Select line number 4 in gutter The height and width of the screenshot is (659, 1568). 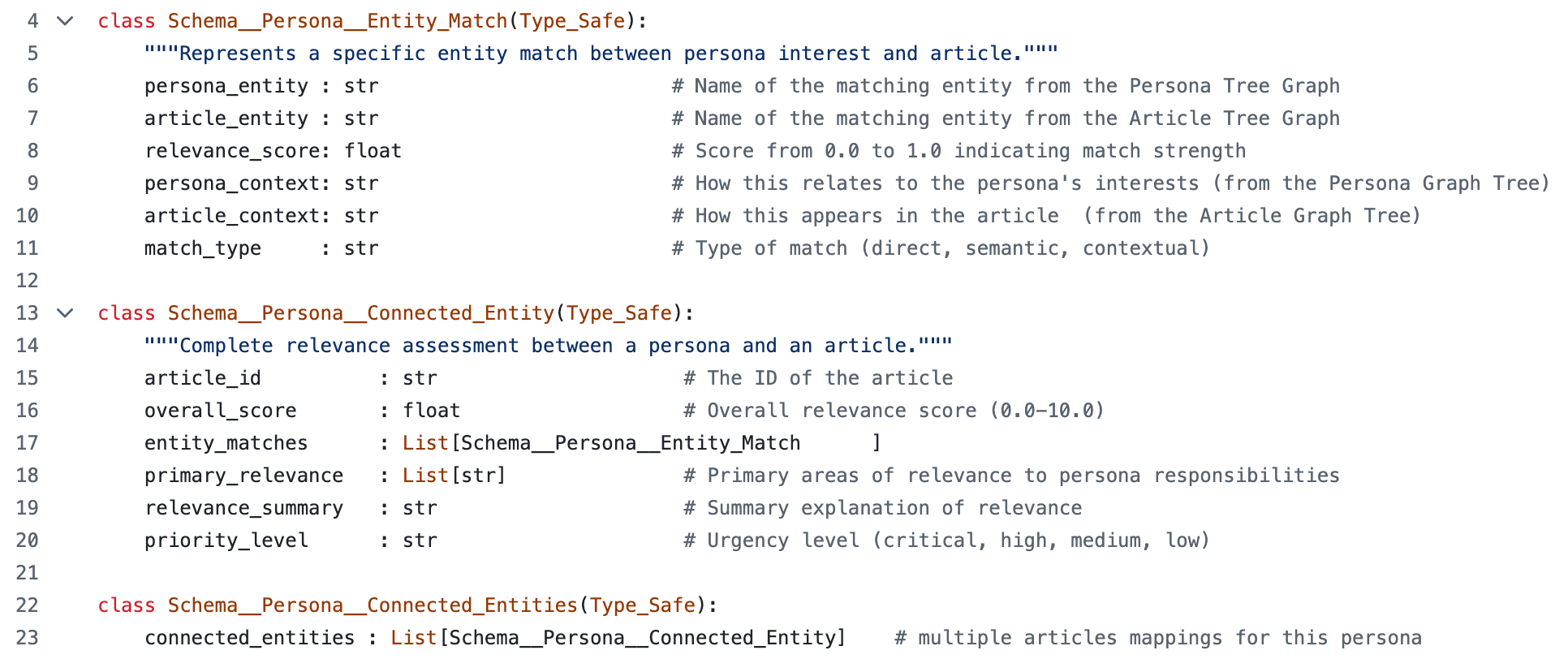[x=32, y=21]
